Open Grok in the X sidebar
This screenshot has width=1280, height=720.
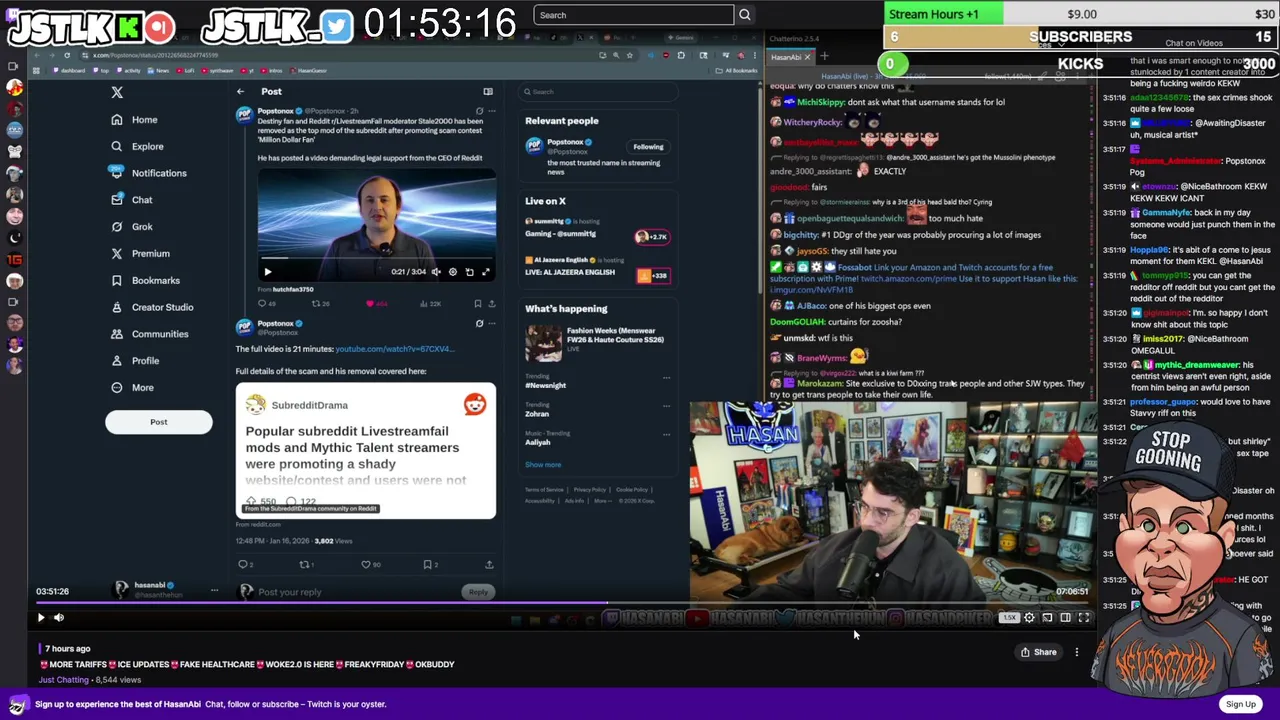point(132,227)
